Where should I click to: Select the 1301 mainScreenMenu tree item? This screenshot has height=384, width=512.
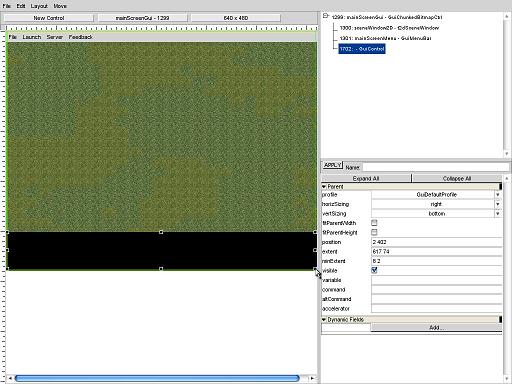tap(385, 38)
